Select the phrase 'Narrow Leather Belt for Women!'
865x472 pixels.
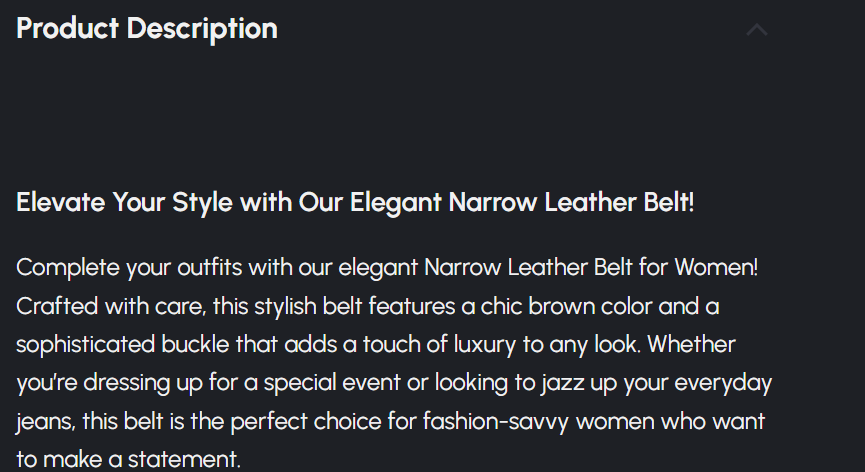tap(591, 268)
